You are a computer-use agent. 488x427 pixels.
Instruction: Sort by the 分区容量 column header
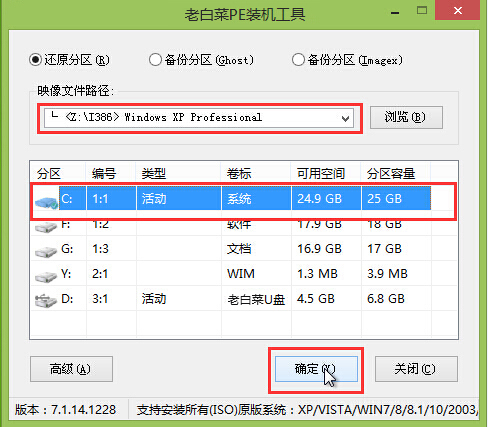[x=391, y=174]
